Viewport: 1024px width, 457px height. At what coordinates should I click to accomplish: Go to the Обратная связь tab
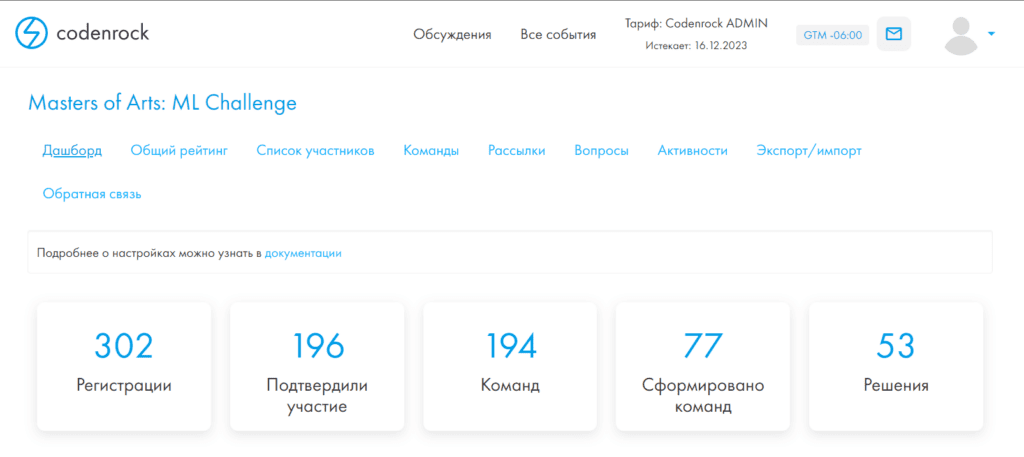click(92, 194)
